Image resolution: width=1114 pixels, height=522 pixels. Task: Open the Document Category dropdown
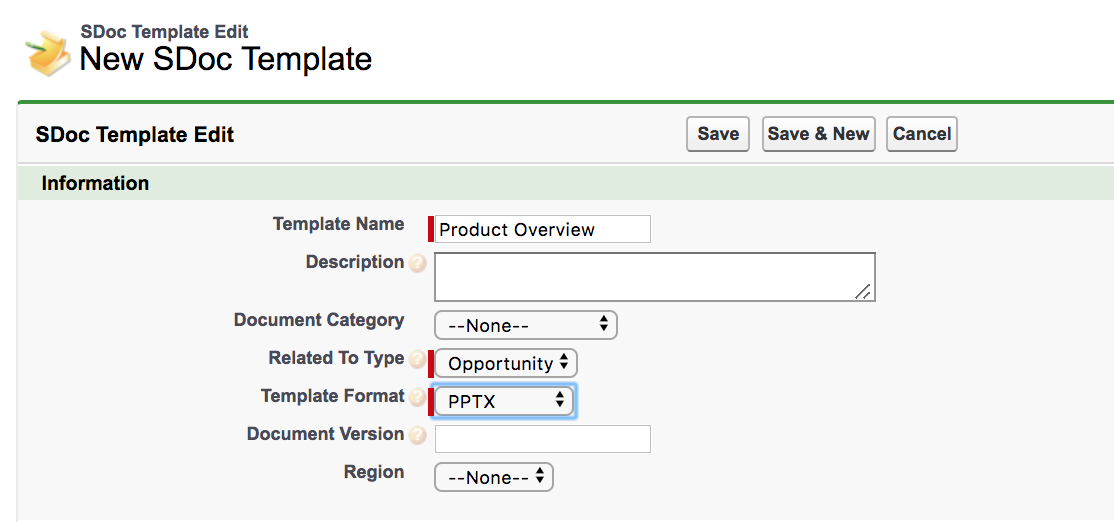tap(526, 325)
